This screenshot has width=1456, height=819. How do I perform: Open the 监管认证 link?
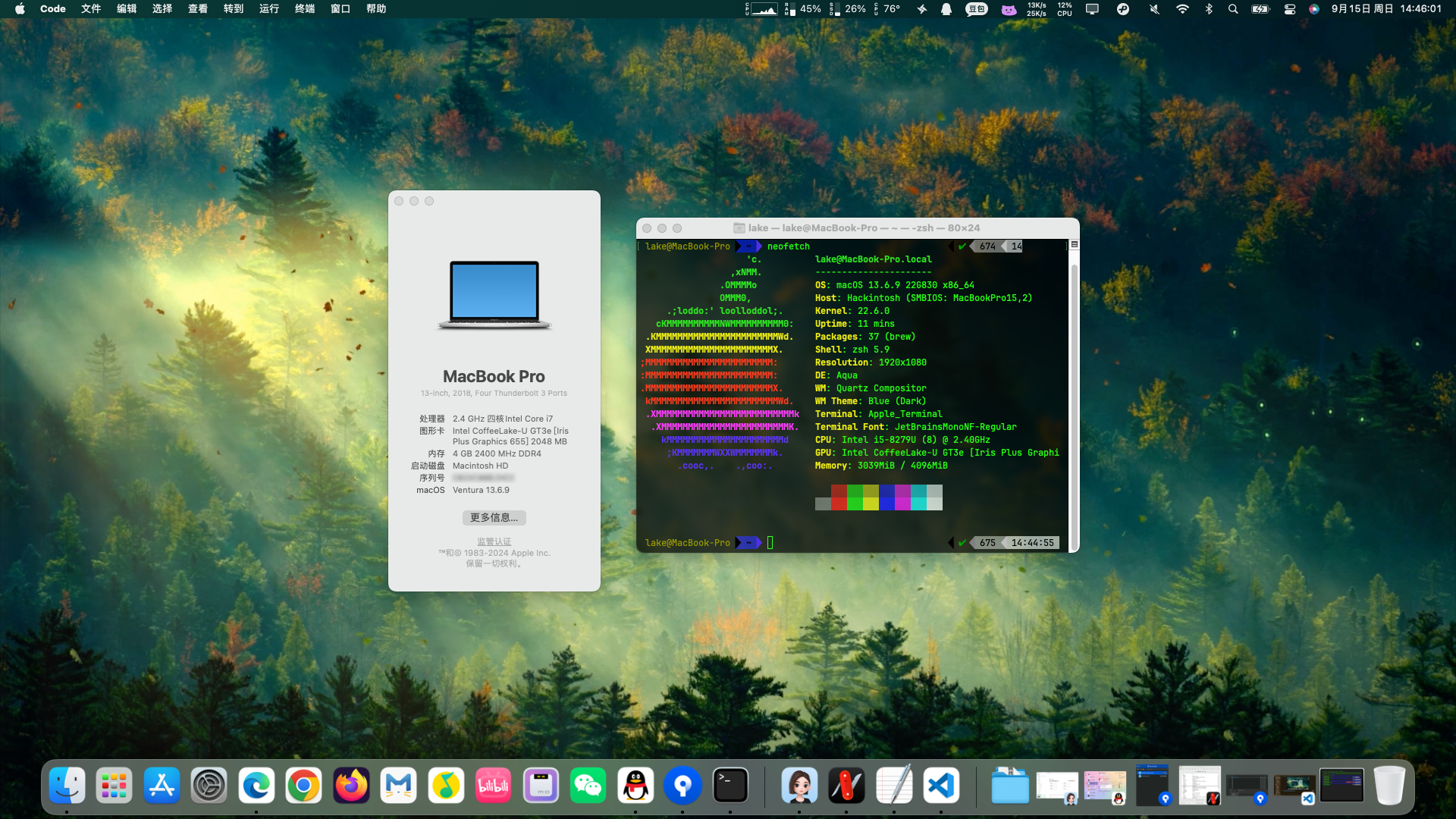(494, 541)
